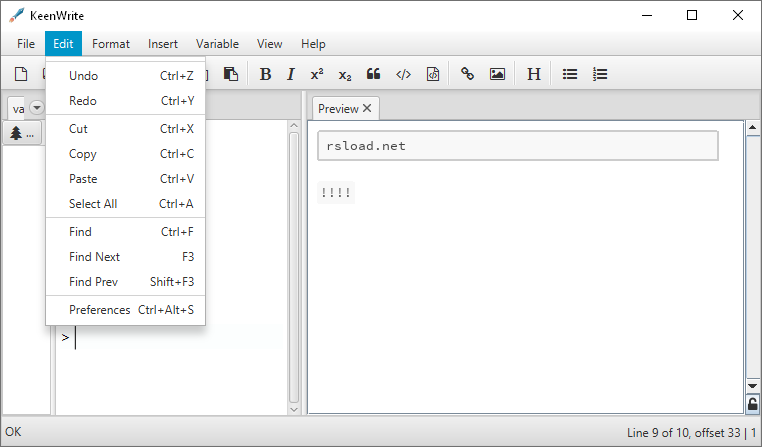Viewport: 762px width, 447px height.
Task: Click the !!!! text in preview
Action: point(336,193)
